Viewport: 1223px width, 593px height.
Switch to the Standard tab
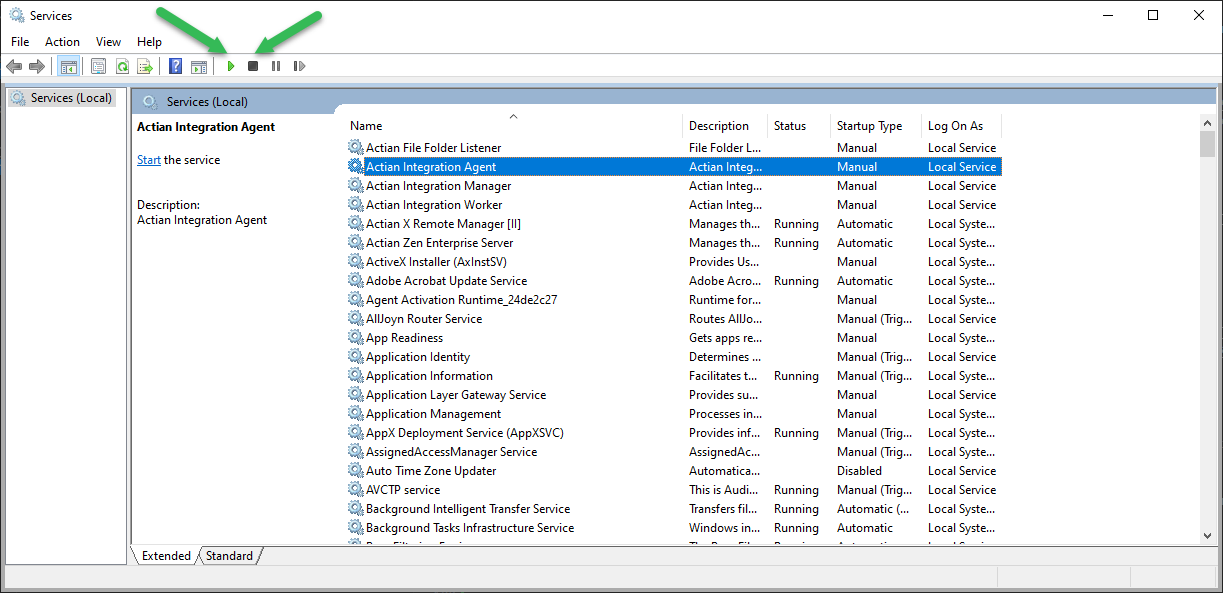click(x=229, y=556)
